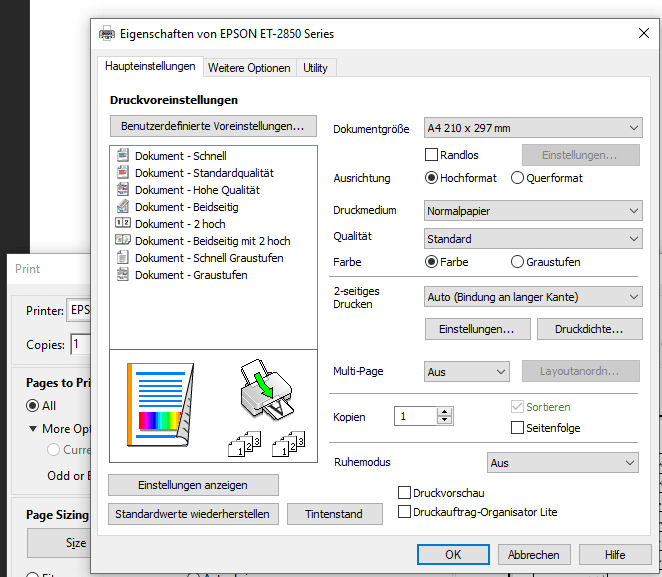This screenshot has width=662, height=577.
Task: Click Einstellungen anzeigen button
Action: [x=193, y=485]
